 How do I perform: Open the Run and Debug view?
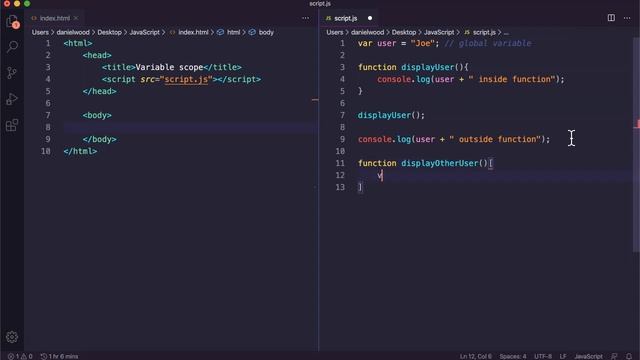[12, 99]
